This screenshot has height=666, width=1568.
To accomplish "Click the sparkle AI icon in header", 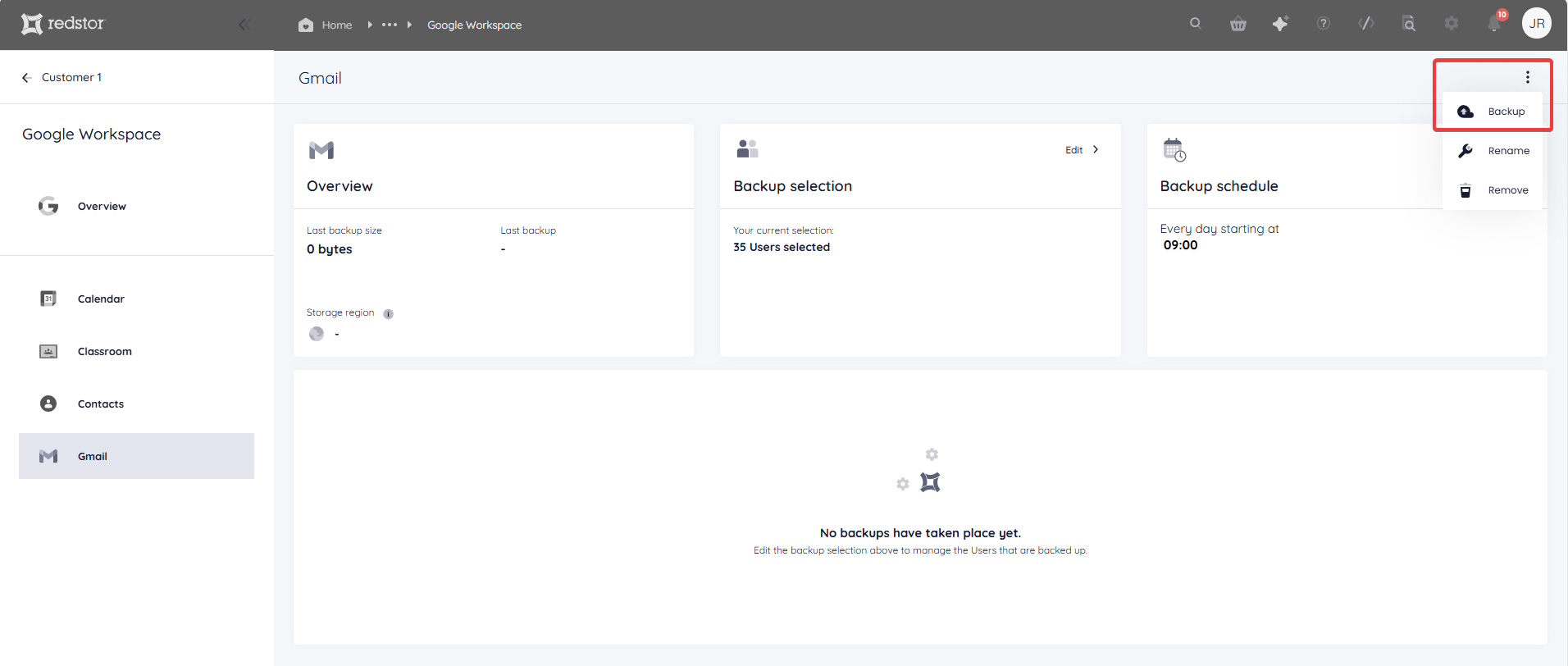I will point(1280,24).
